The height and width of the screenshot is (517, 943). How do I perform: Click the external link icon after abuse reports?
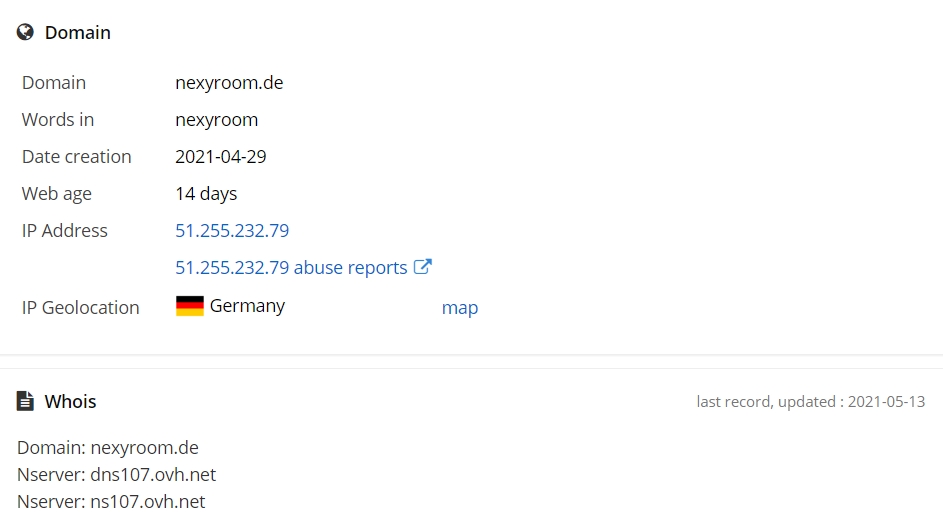(x=423, y=267)
